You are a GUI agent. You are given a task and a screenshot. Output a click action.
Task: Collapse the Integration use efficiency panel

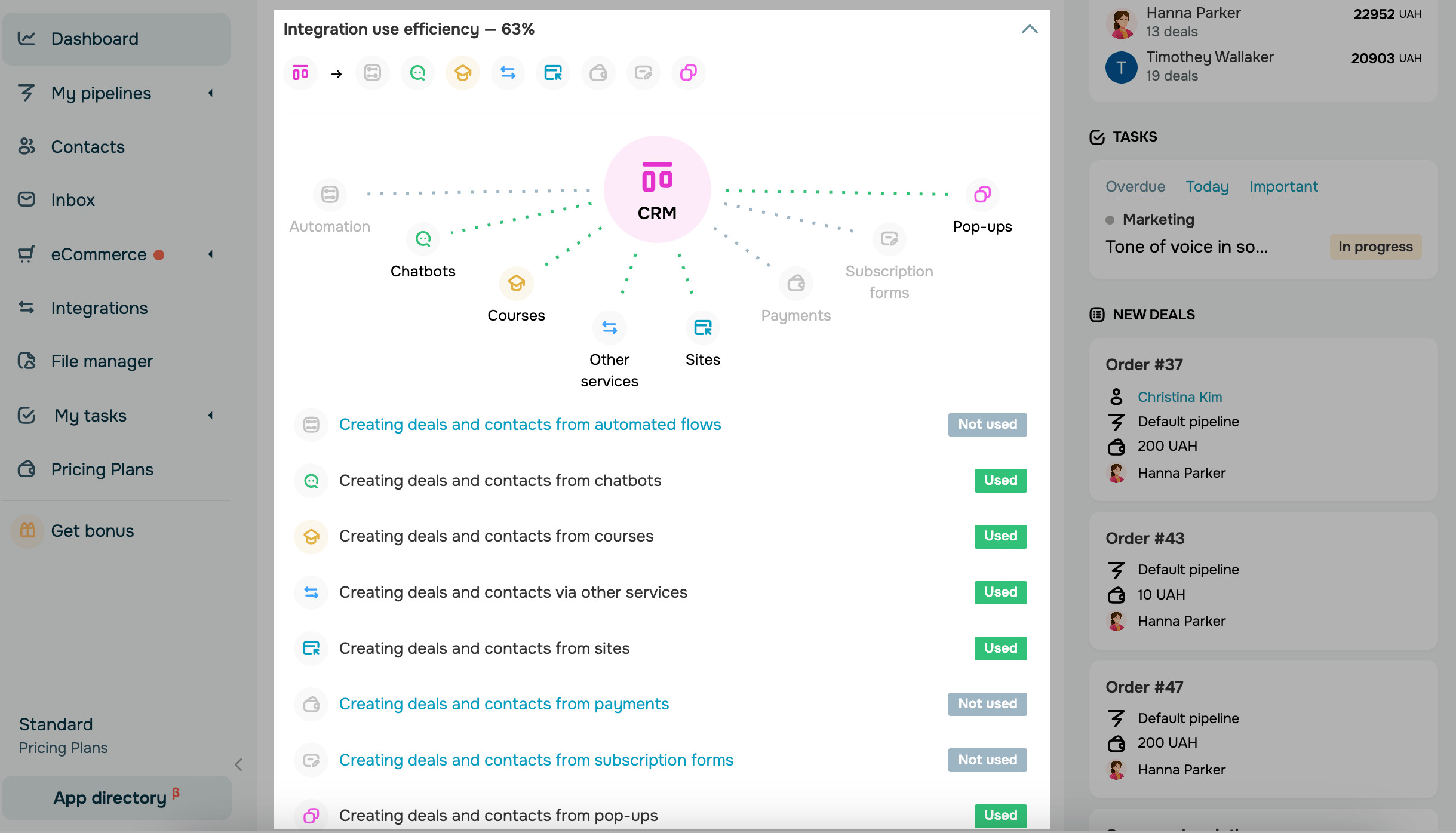pos(1029,29)
